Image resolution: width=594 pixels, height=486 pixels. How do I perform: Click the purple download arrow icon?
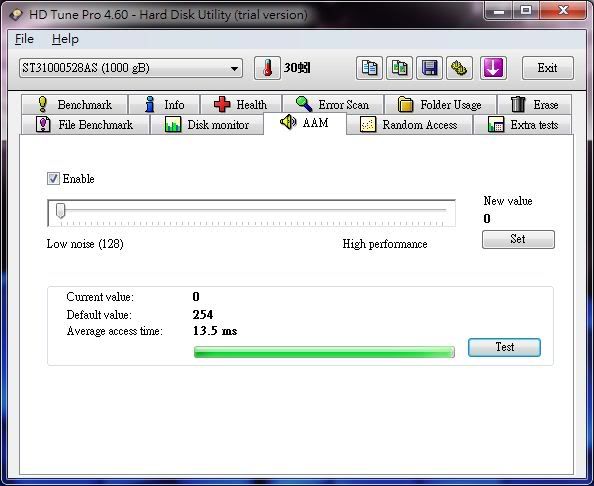point(493,68)
